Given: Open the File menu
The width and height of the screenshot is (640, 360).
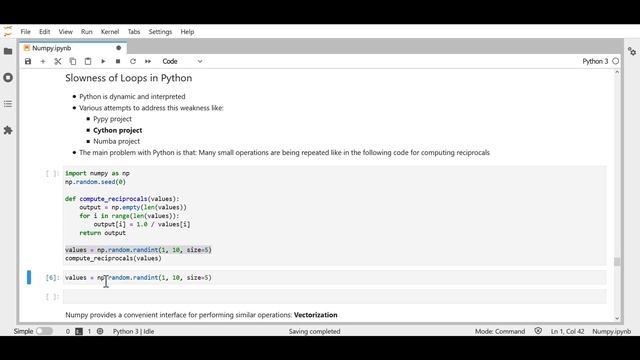Looking at the screenshot, I should 25,31.
